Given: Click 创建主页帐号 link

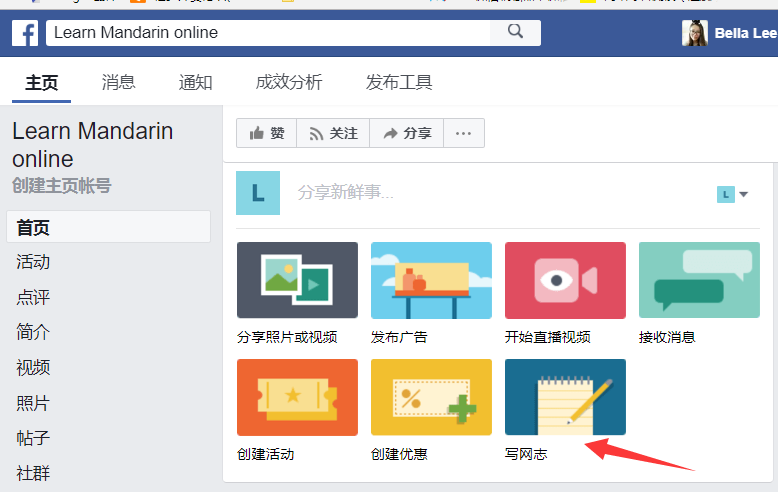Looking at the screenshot, I should [62, 186].
